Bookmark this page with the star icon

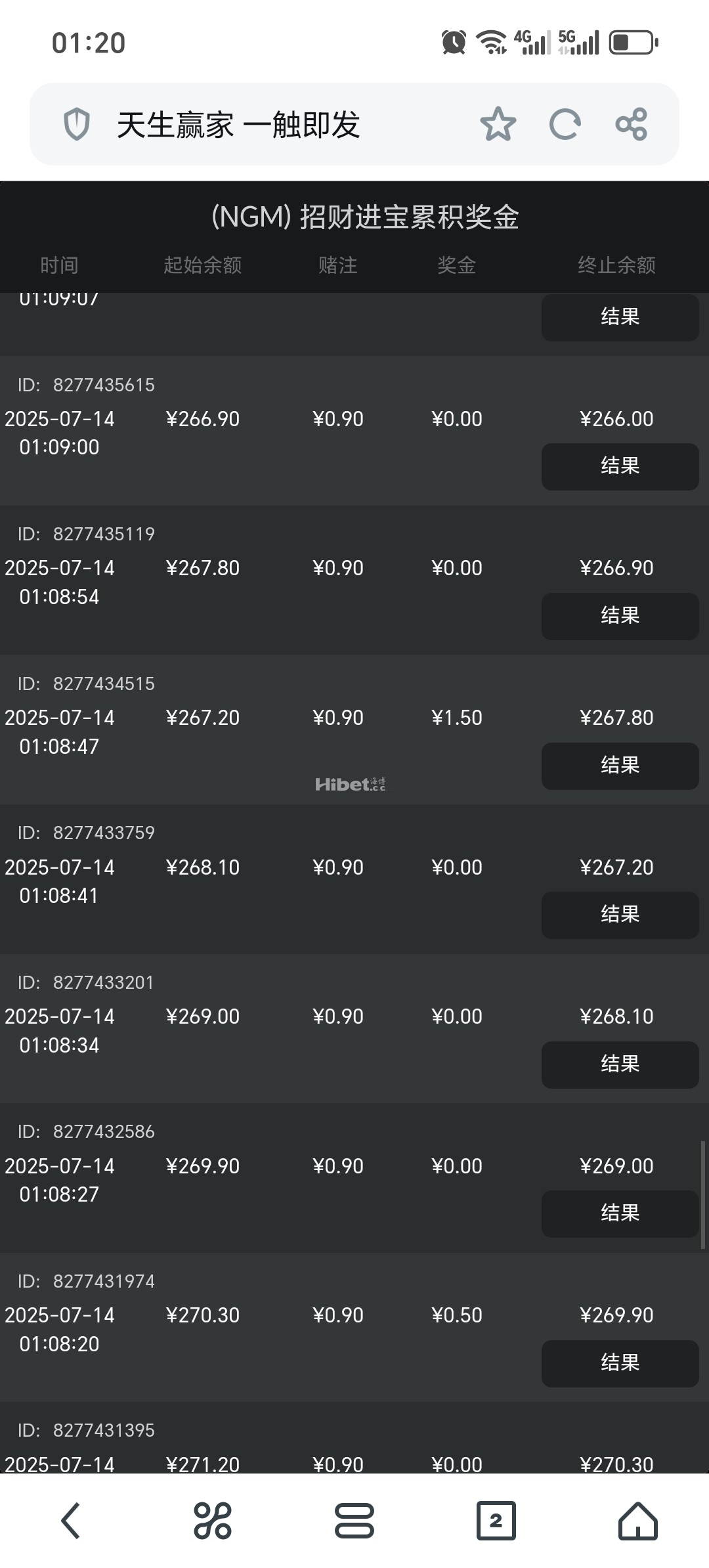498,124
